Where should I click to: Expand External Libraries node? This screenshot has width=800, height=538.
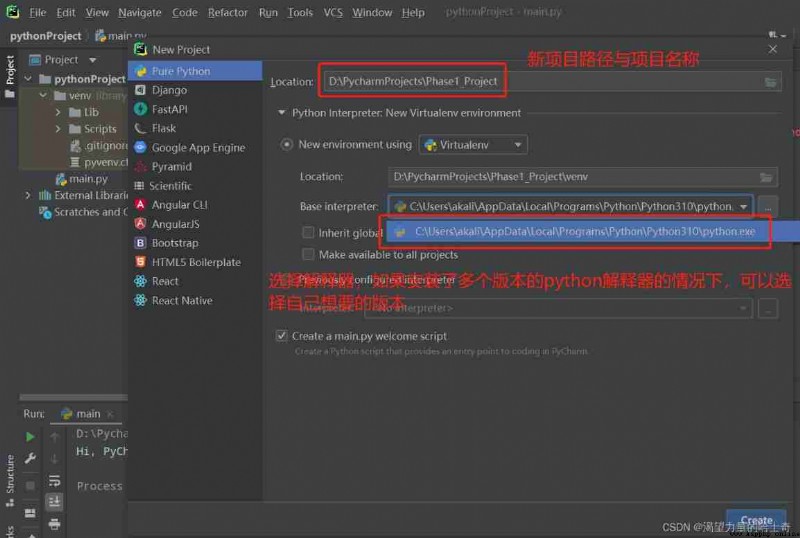(x=28, y=195)
